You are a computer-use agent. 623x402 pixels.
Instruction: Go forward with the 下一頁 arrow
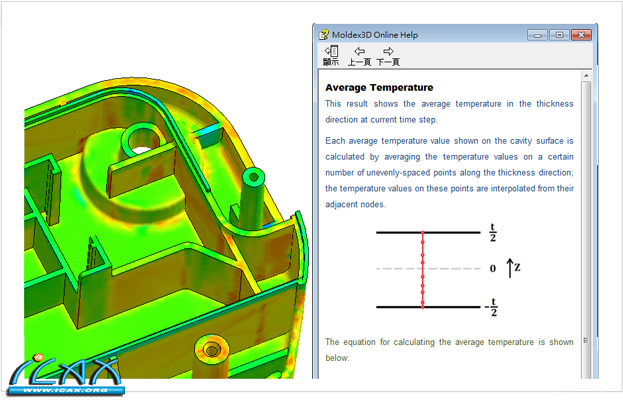(388, 54)
